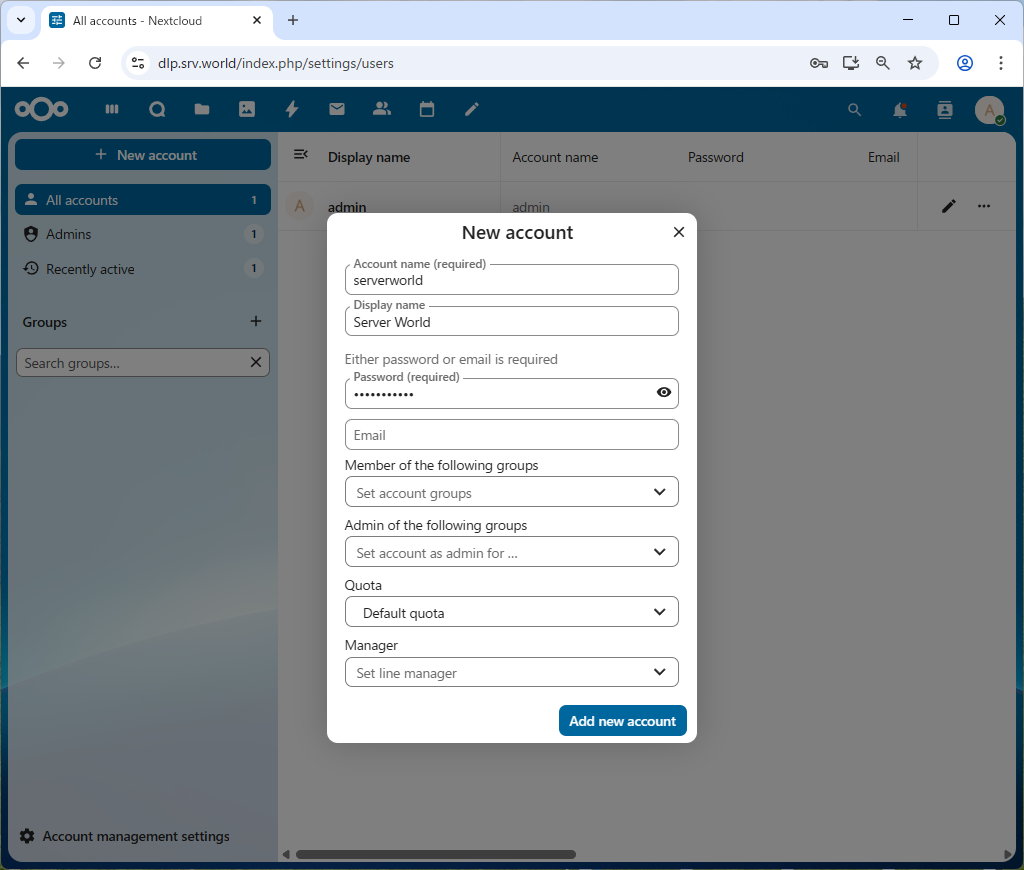The height and width of the screenshot is (870, 1024).
Task: Open the Files app folder icon
Action: point(202,110)
